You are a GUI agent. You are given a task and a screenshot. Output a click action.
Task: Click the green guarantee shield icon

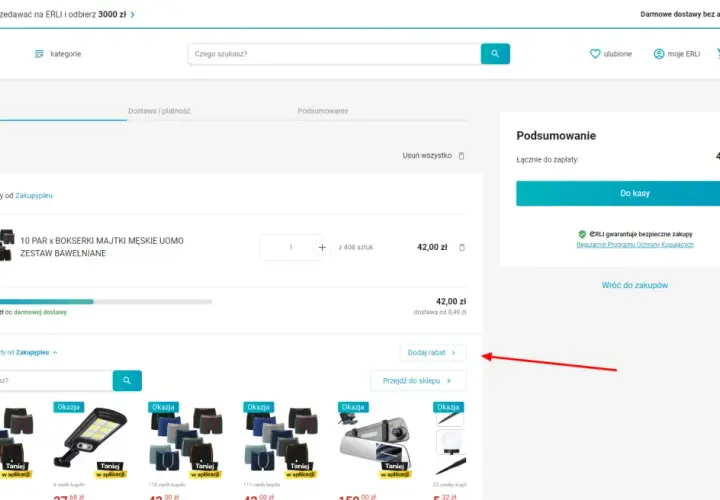(x=582, y=234)
